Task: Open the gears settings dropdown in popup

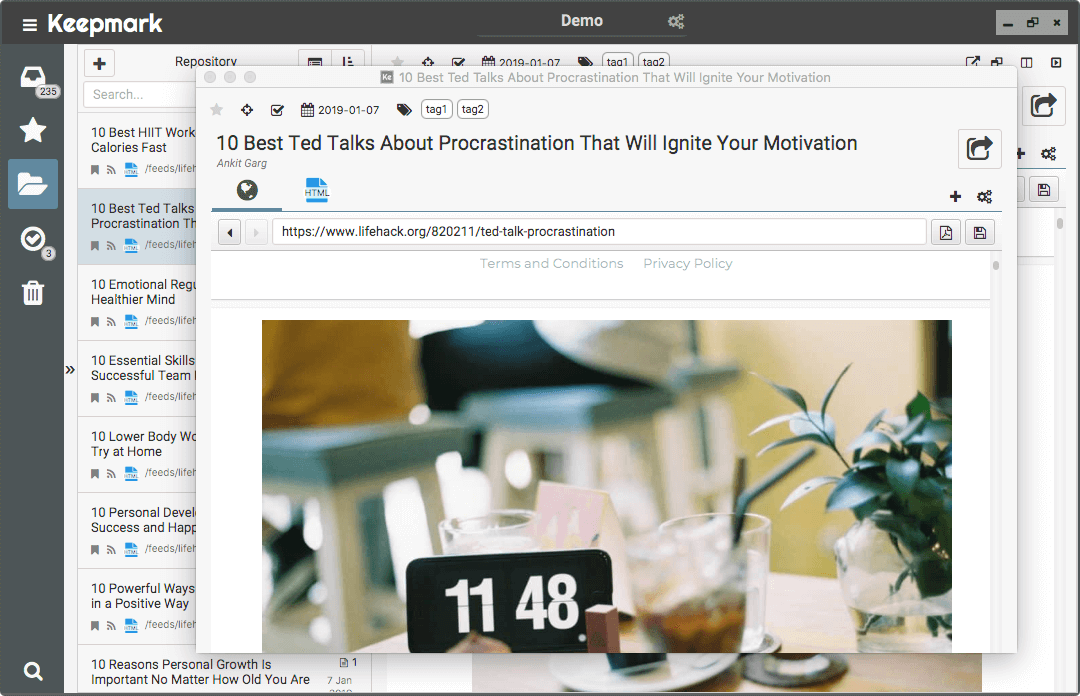Action: (984, 197)
